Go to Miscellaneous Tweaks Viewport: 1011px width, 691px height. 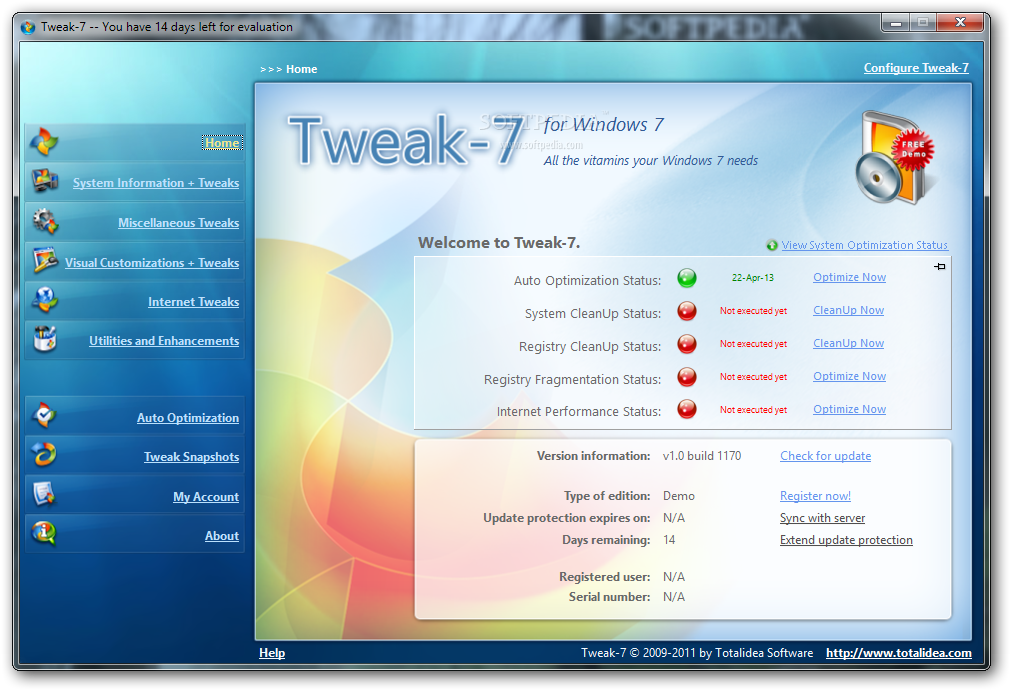pos(179,222)
